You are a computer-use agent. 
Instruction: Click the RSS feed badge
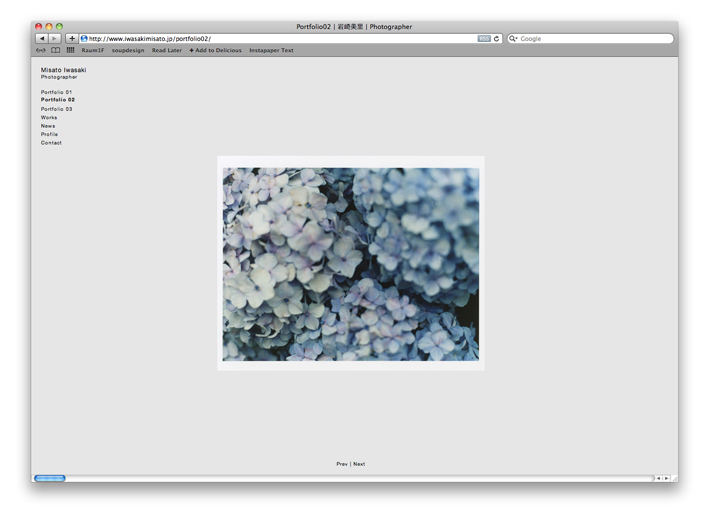(484, 39)
